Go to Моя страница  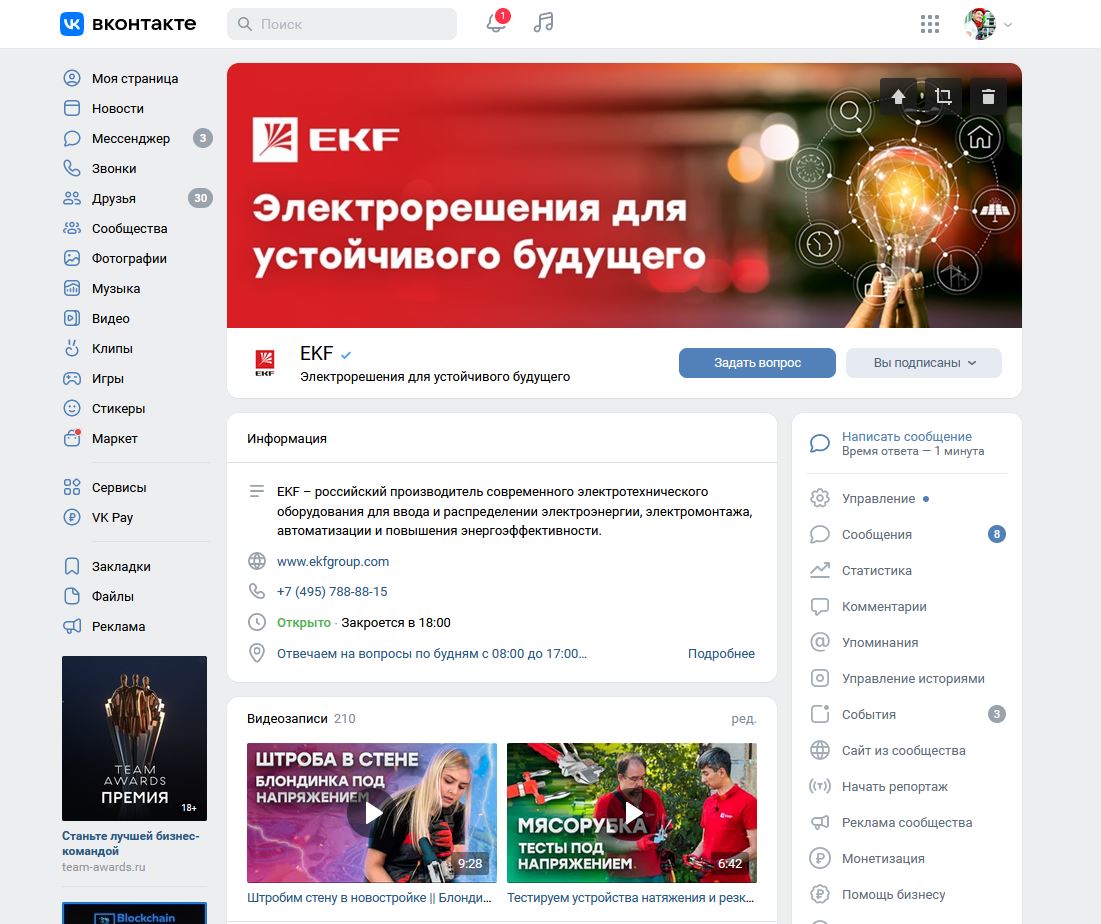[135, 79]
